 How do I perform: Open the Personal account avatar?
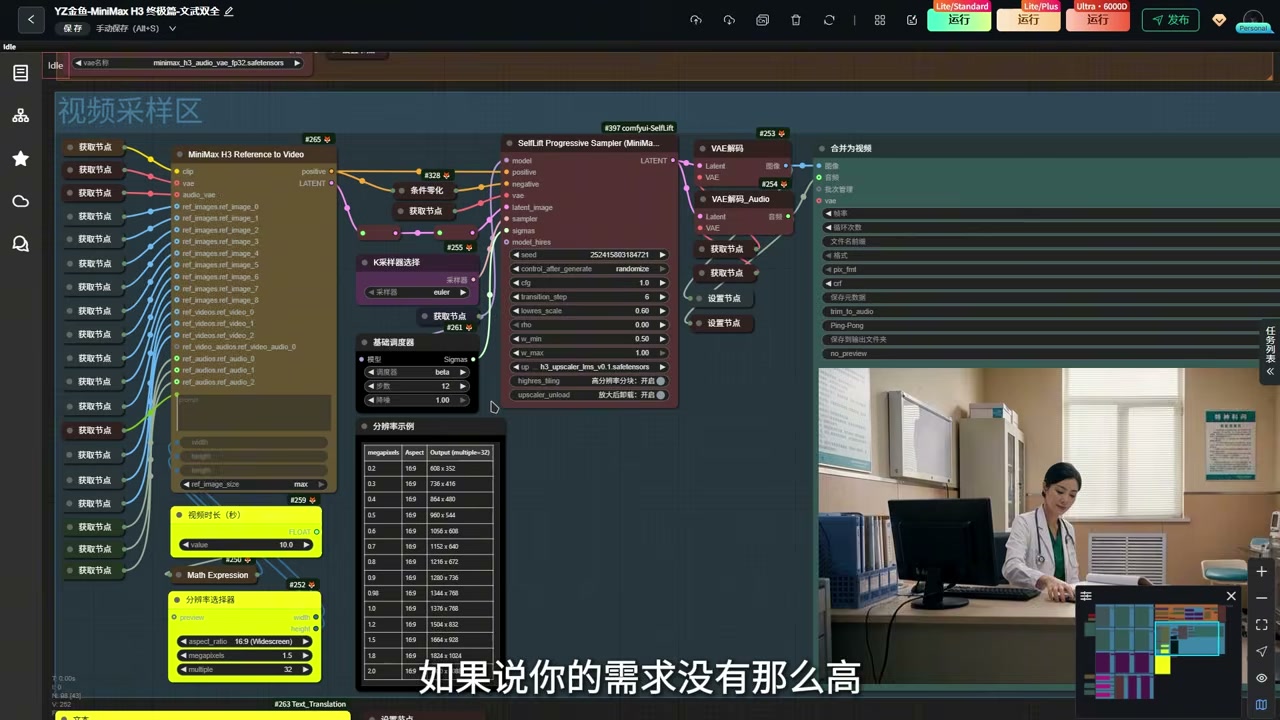[x=1252, y=20]
